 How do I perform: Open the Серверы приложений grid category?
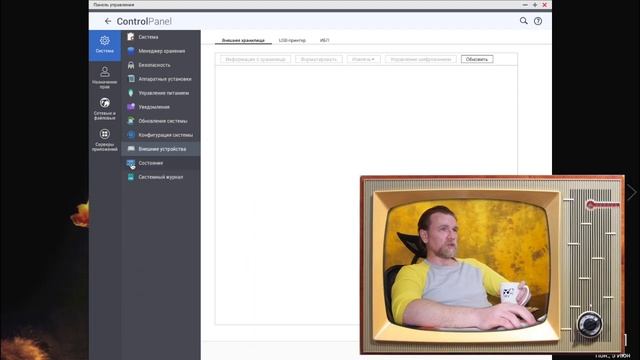pyautogui.click(x=104, y=140)
